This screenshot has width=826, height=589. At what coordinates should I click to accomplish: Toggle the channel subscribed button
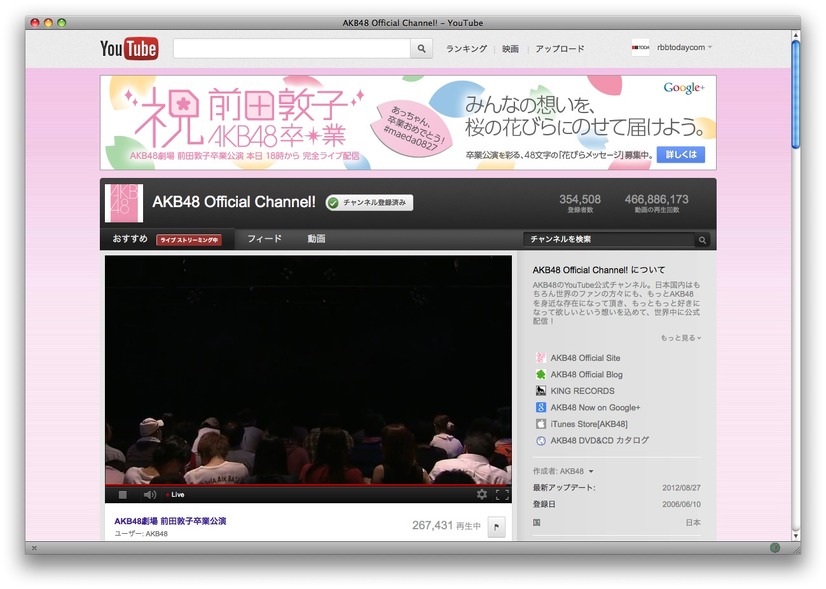369,202
